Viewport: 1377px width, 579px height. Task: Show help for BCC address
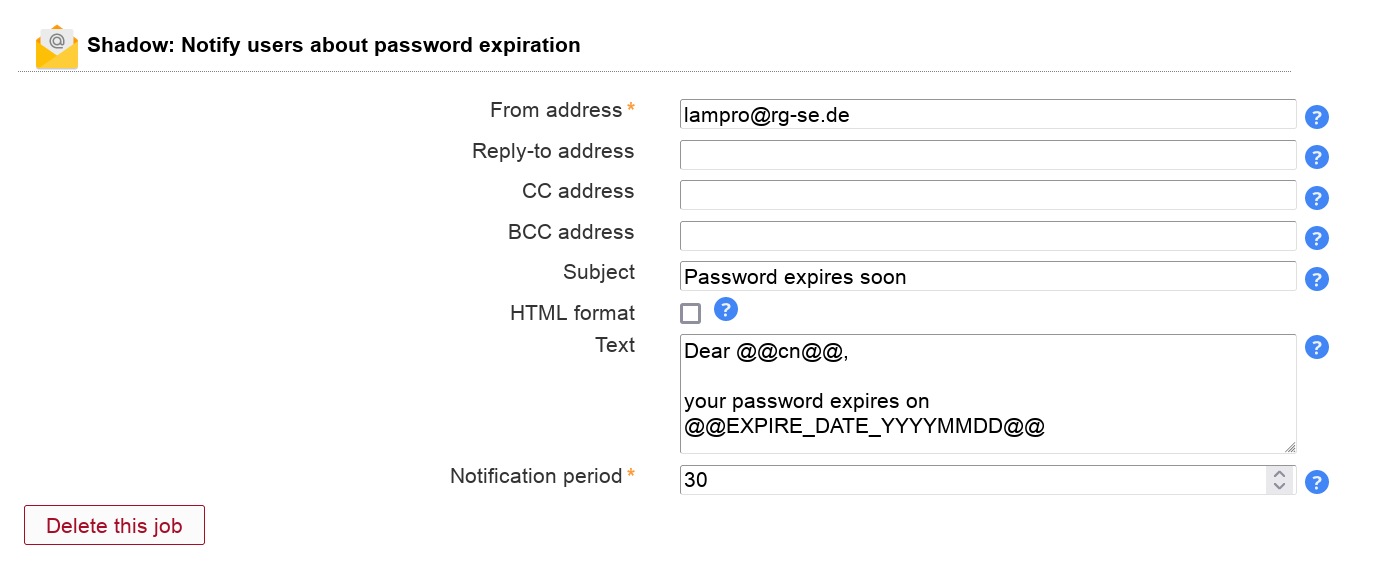[1317, 238]
